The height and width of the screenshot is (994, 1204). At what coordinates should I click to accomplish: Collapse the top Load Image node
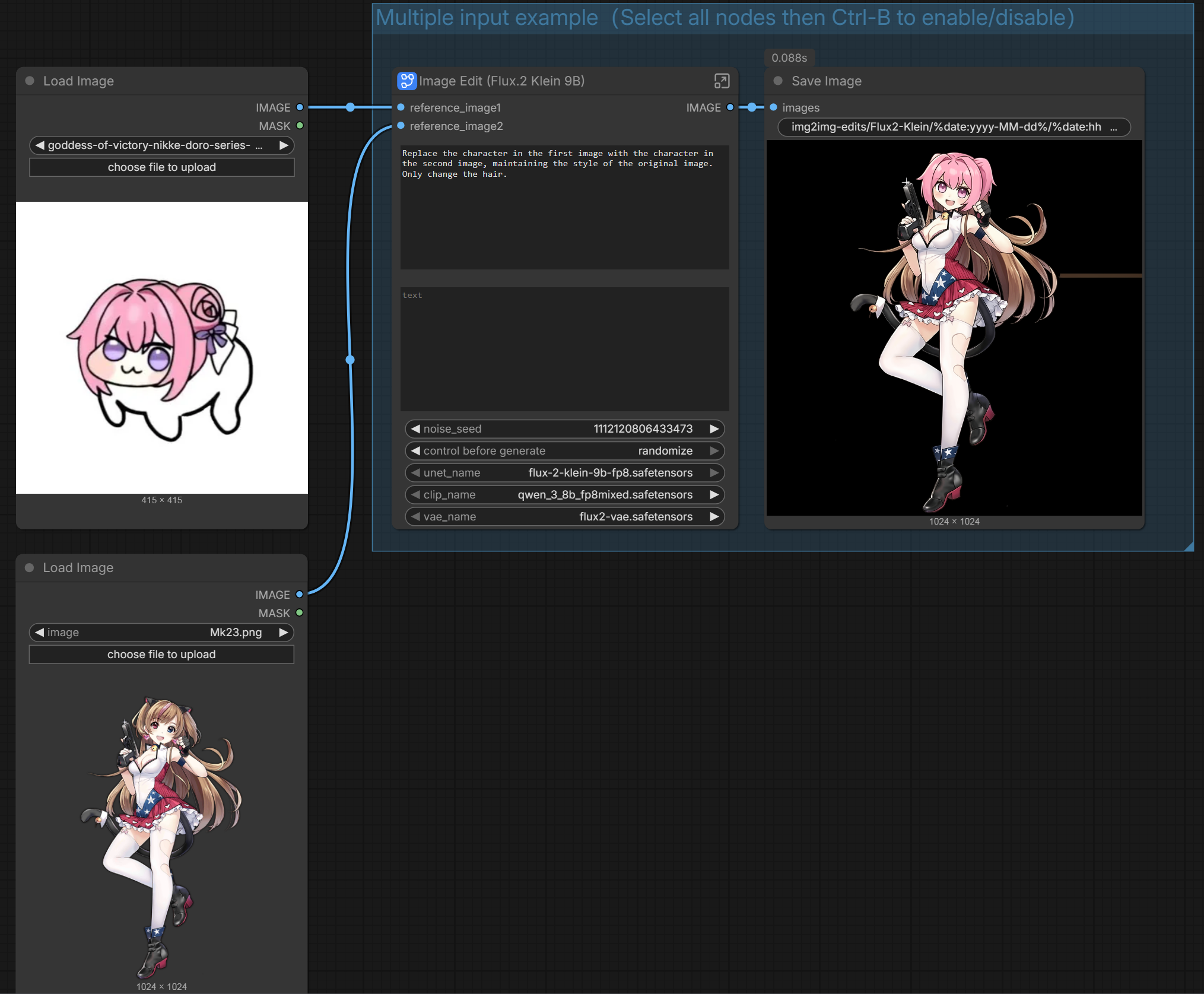click(x=30, y=81)
